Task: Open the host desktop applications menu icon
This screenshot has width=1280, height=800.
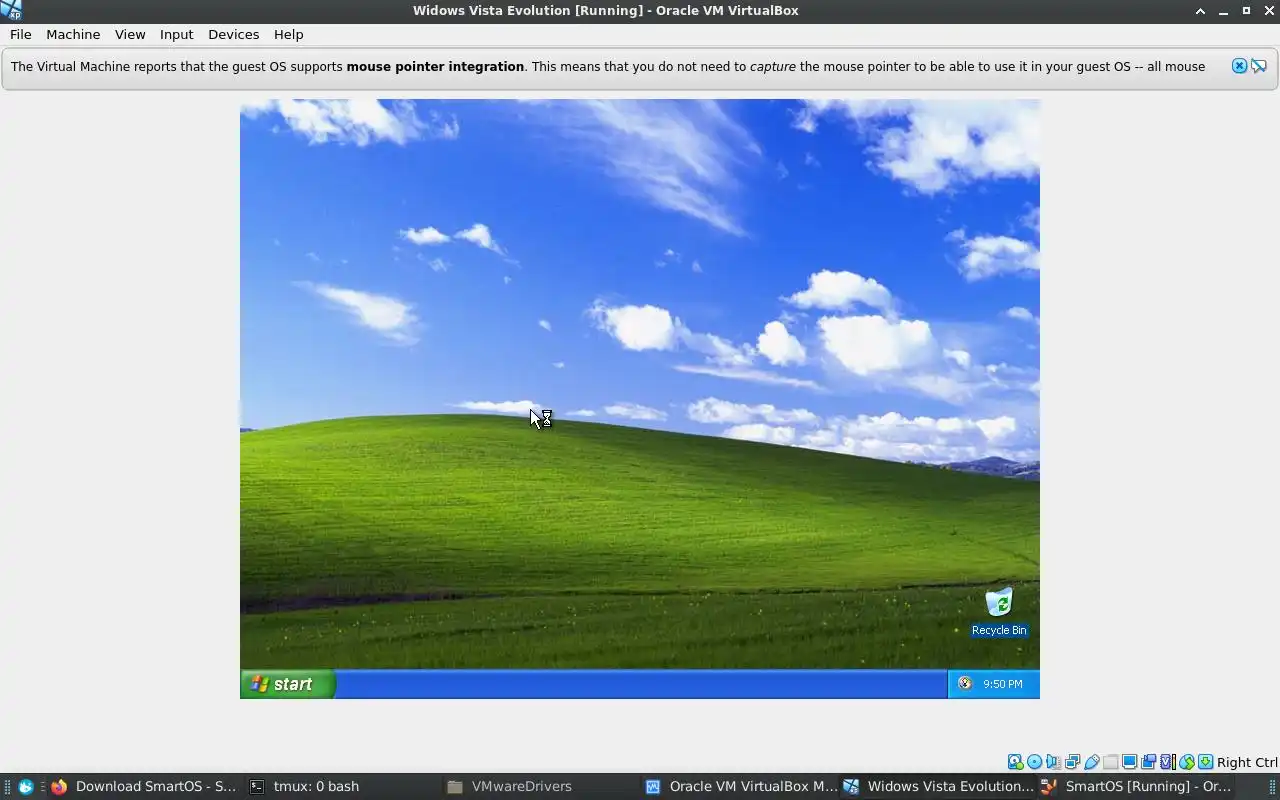Action: click(26, 786)
